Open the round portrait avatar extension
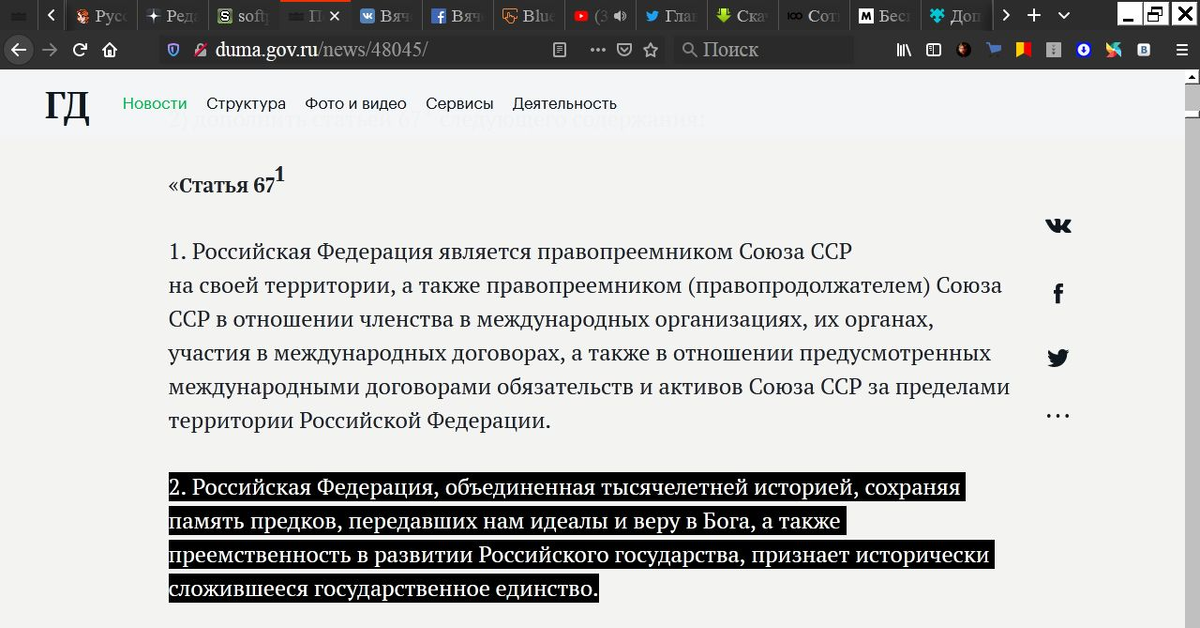 click(964, 49)
